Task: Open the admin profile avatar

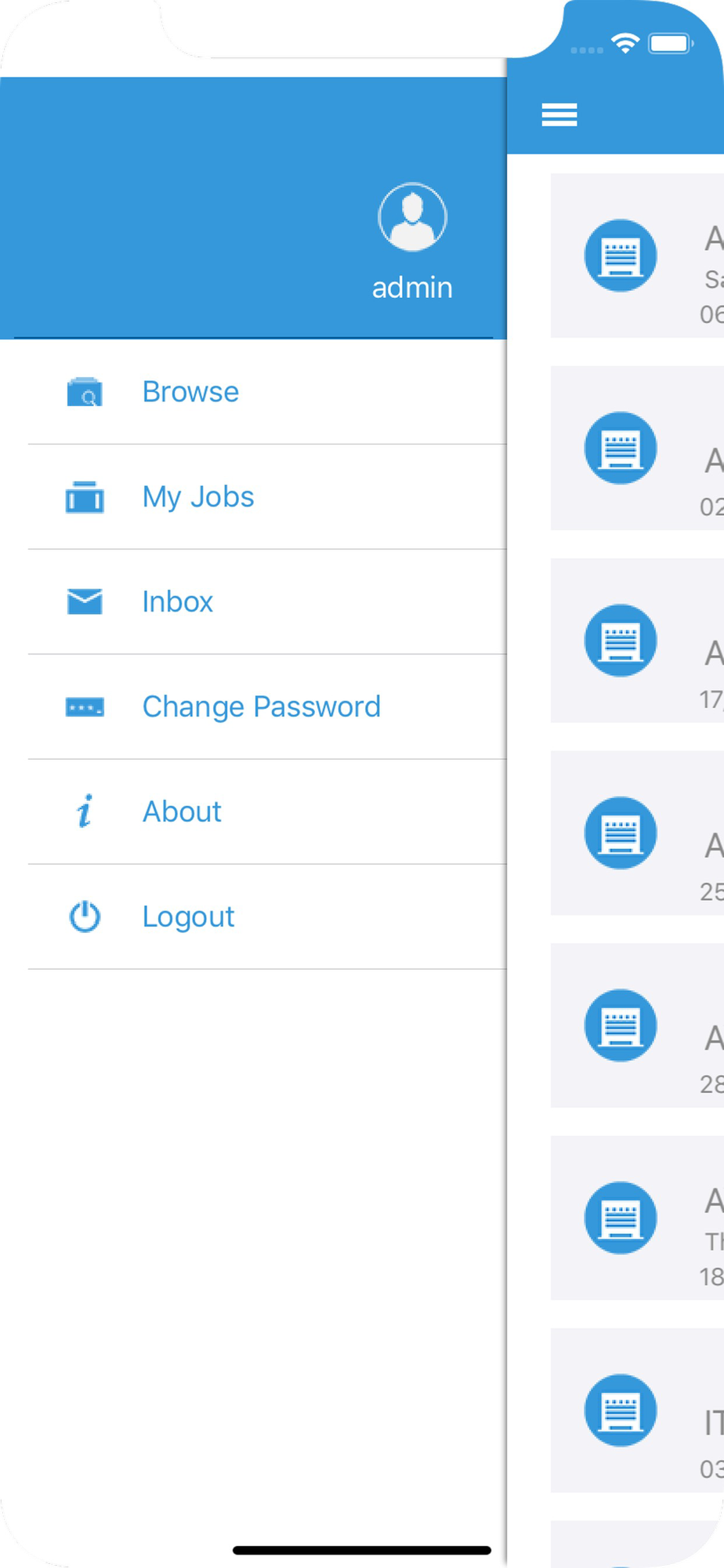Action: pyautogui.click(x=413, y=217)
